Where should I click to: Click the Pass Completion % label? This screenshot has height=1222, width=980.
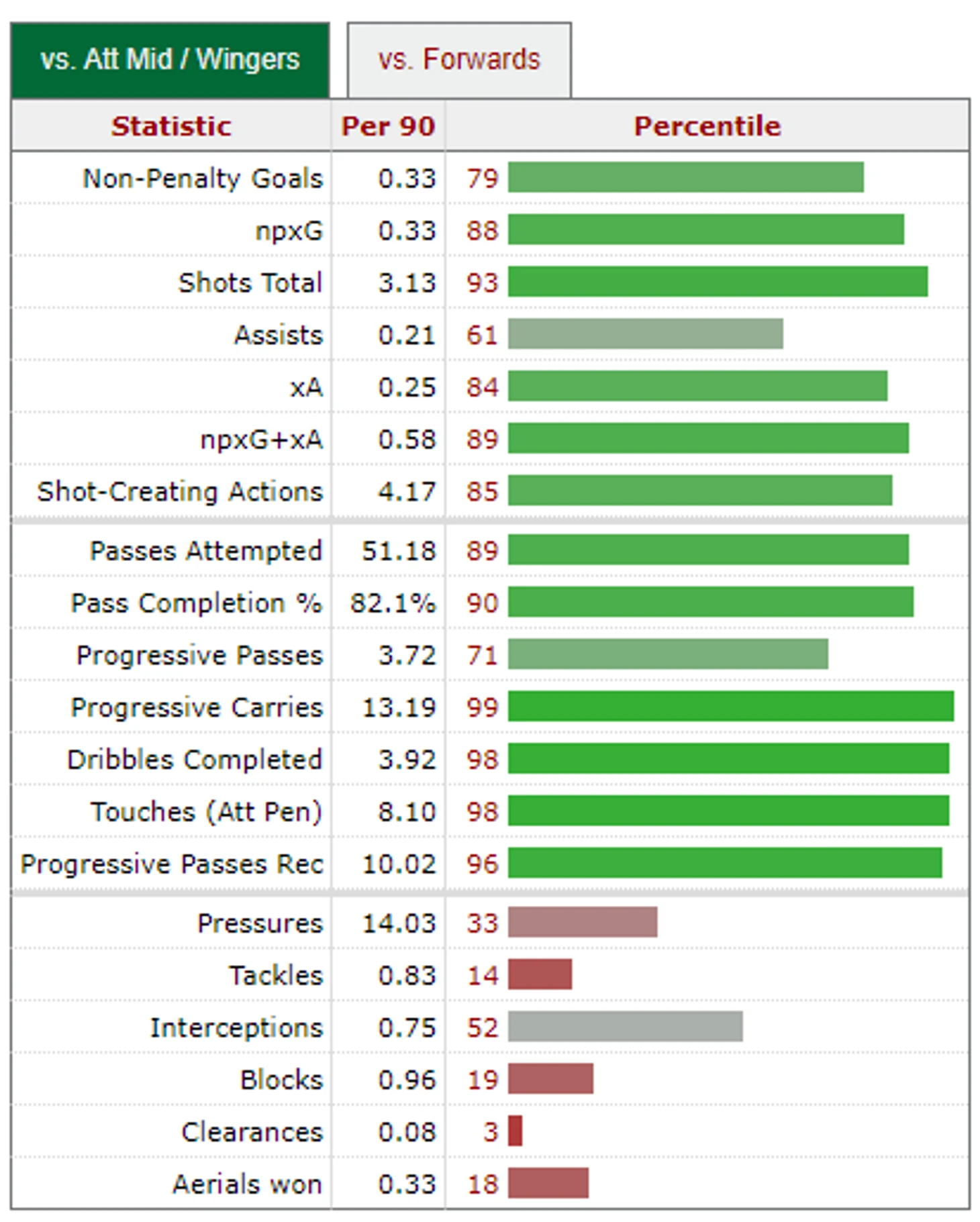(x=197, y=603)
